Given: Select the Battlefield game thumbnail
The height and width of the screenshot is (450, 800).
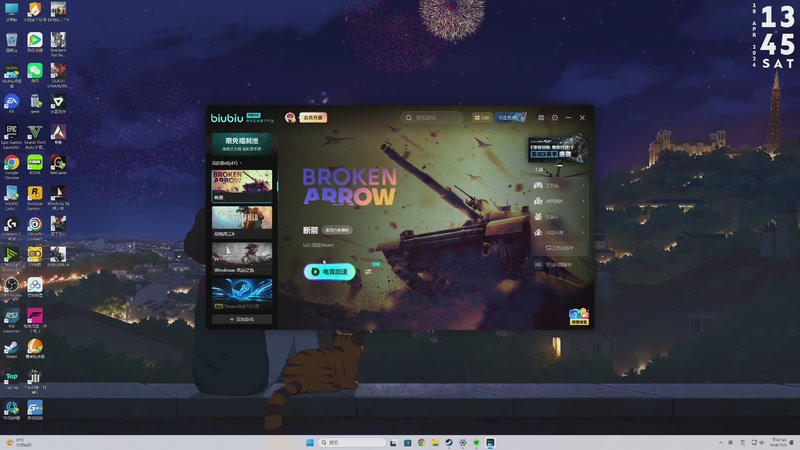Looking at the screenshot, I should (x=242, y=221).
